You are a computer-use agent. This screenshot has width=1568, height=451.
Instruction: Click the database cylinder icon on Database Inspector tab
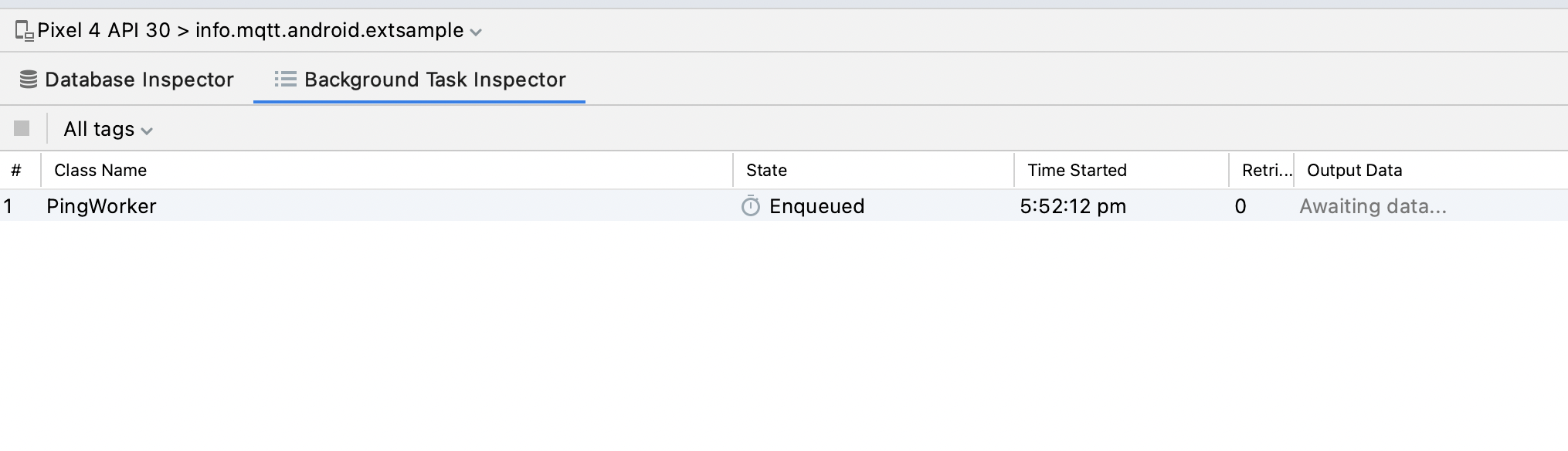(29, 79)
